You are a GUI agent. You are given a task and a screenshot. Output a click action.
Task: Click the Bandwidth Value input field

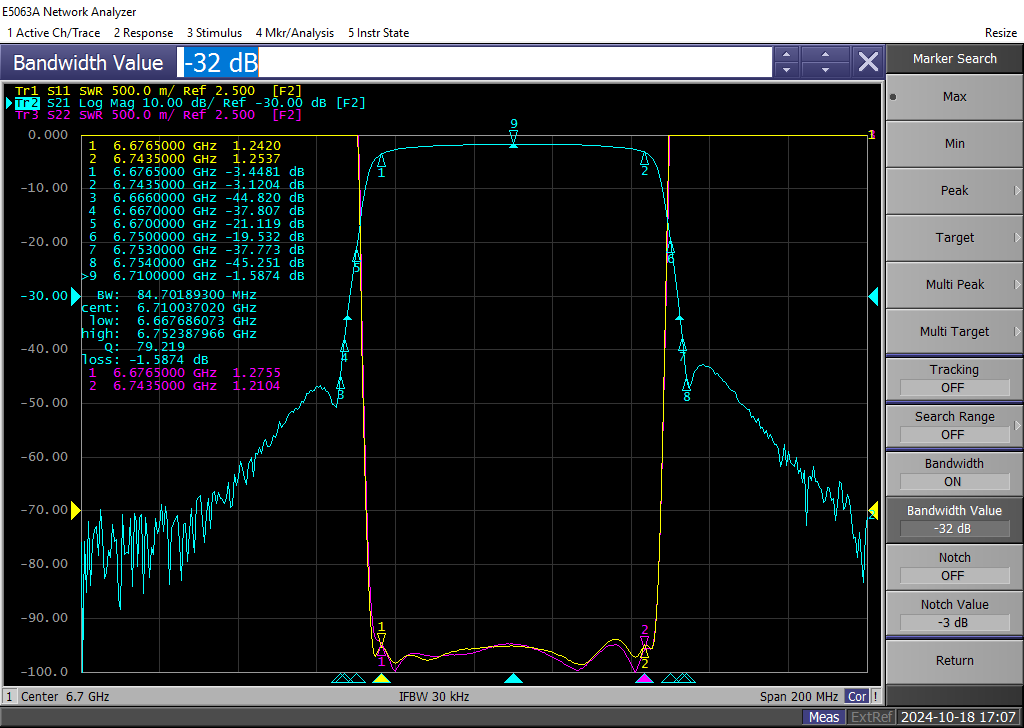click(x=475, y=62)
